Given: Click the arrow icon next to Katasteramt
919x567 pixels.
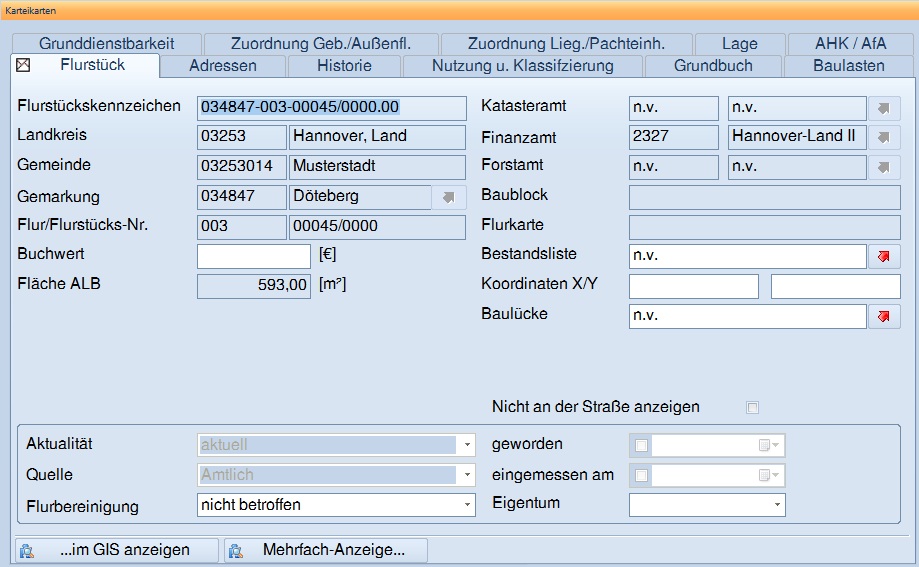Looking at the screenshot, I should (x=884, y=108).
